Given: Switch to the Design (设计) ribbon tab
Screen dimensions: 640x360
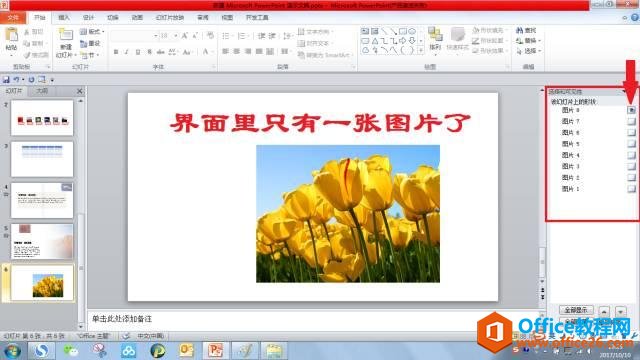Looking at the screenshot, I should tap(88, 18).
